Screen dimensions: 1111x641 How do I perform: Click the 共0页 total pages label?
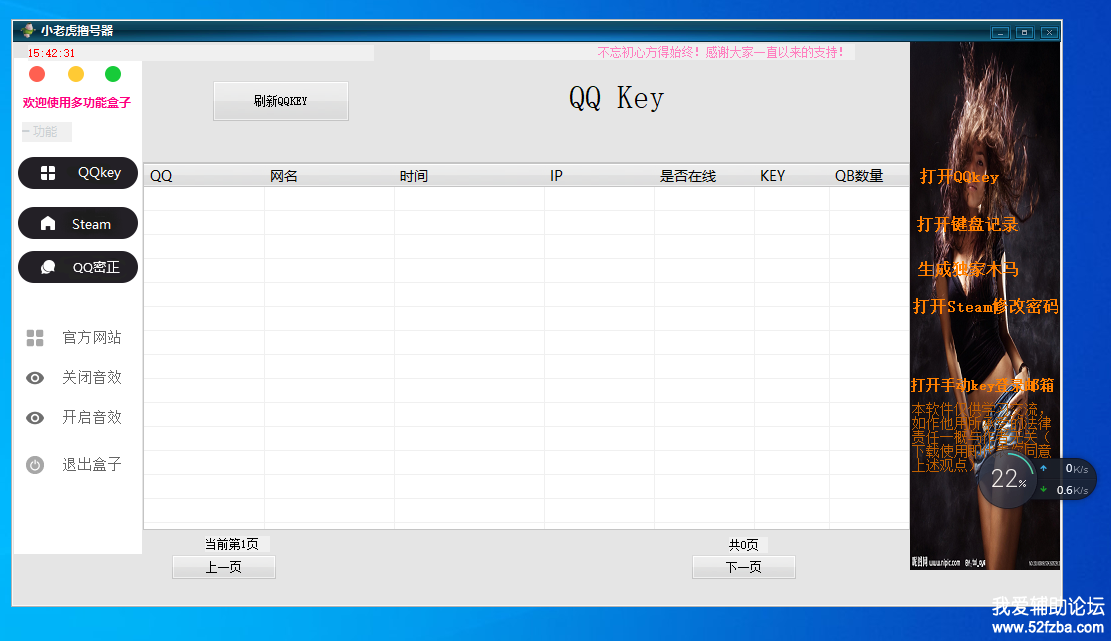coord(743,545)
